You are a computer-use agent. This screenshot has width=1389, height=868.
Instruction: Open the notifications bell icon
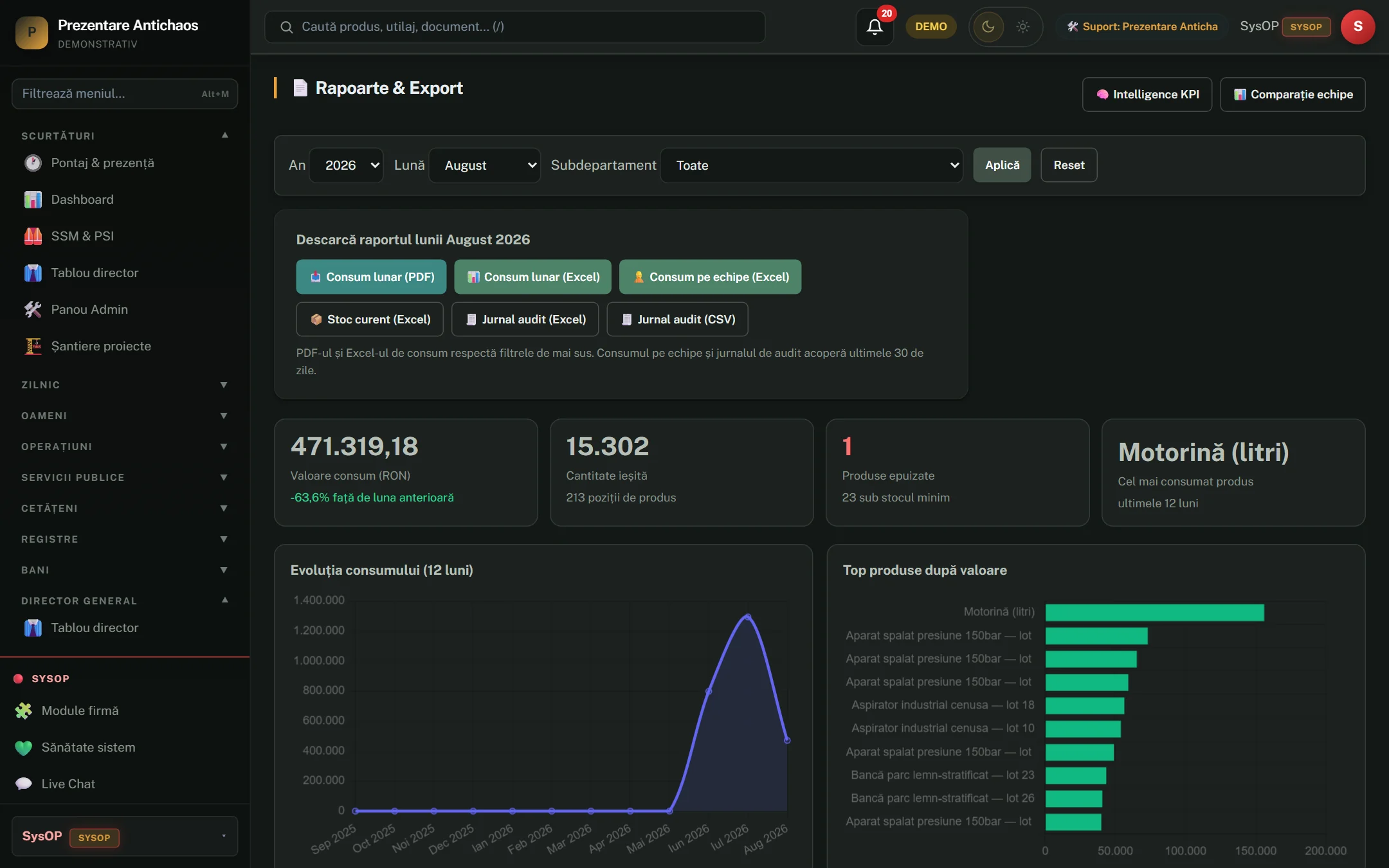coord(875,26)
